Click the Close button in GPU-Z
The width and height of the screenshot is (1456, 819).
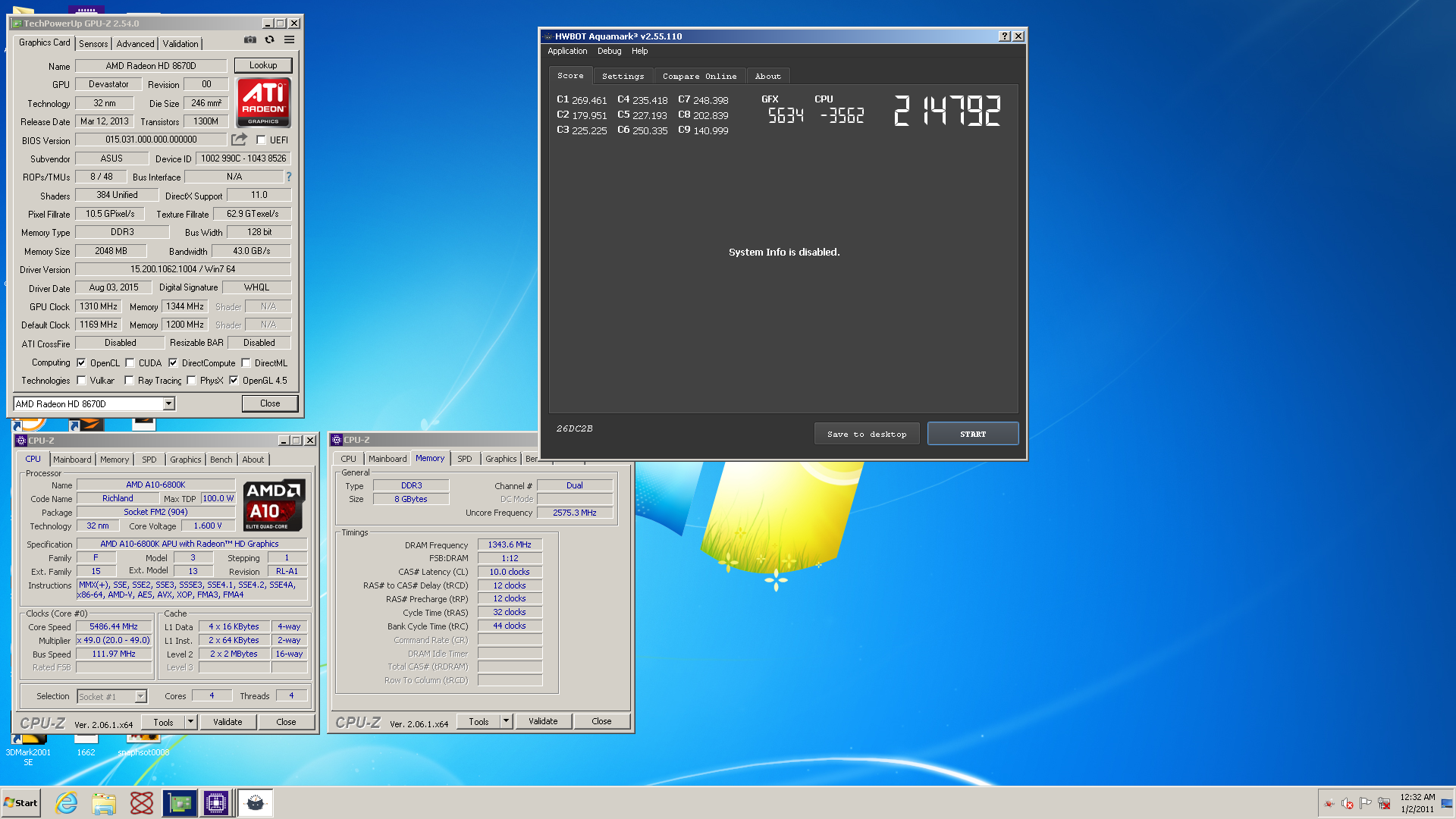(270, 403)
